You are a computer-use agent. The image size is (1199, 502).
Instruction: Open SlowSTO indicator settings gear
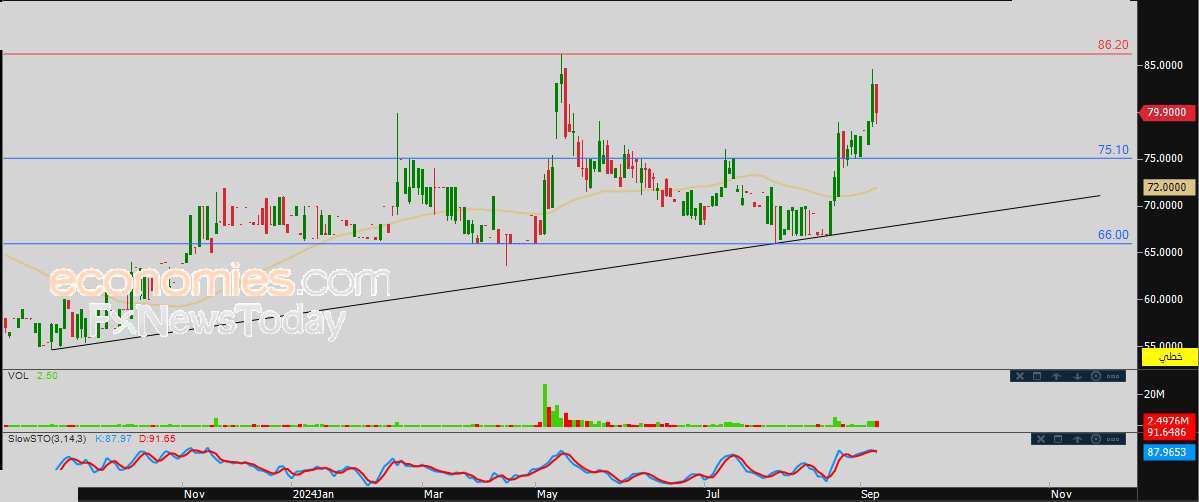point(1096,439)
